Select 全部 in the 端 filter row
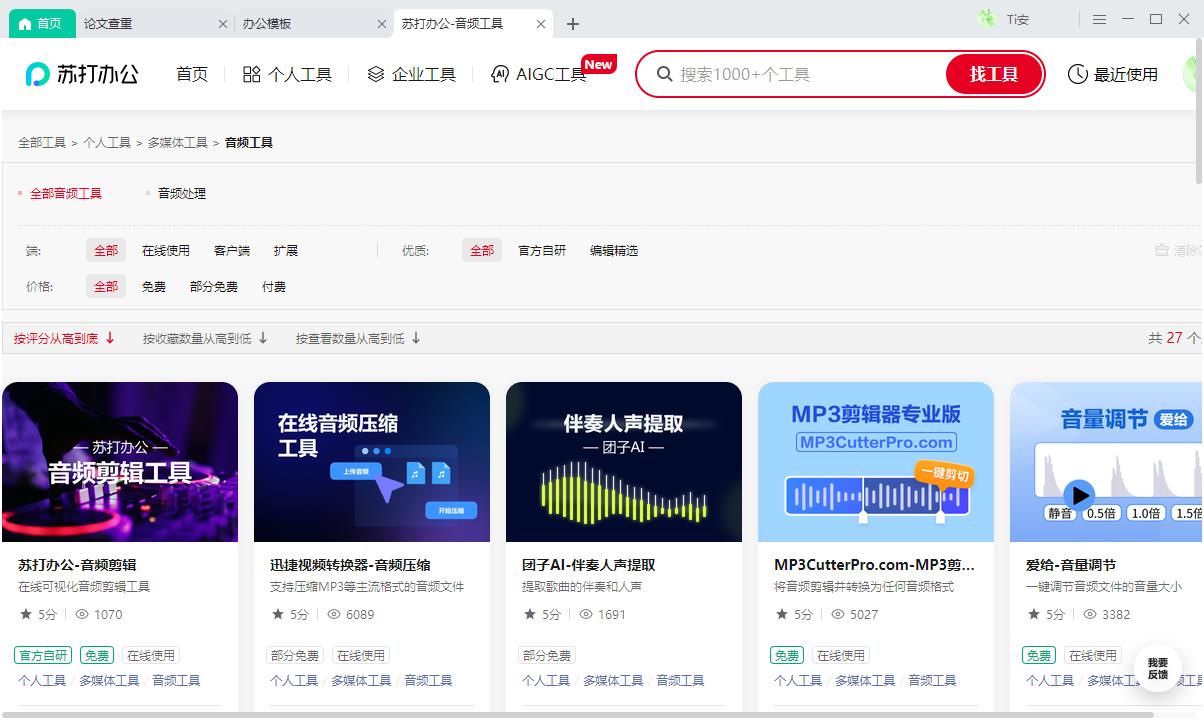The width and height of the screenshot is (1204, 720). (x=106, y=251)
